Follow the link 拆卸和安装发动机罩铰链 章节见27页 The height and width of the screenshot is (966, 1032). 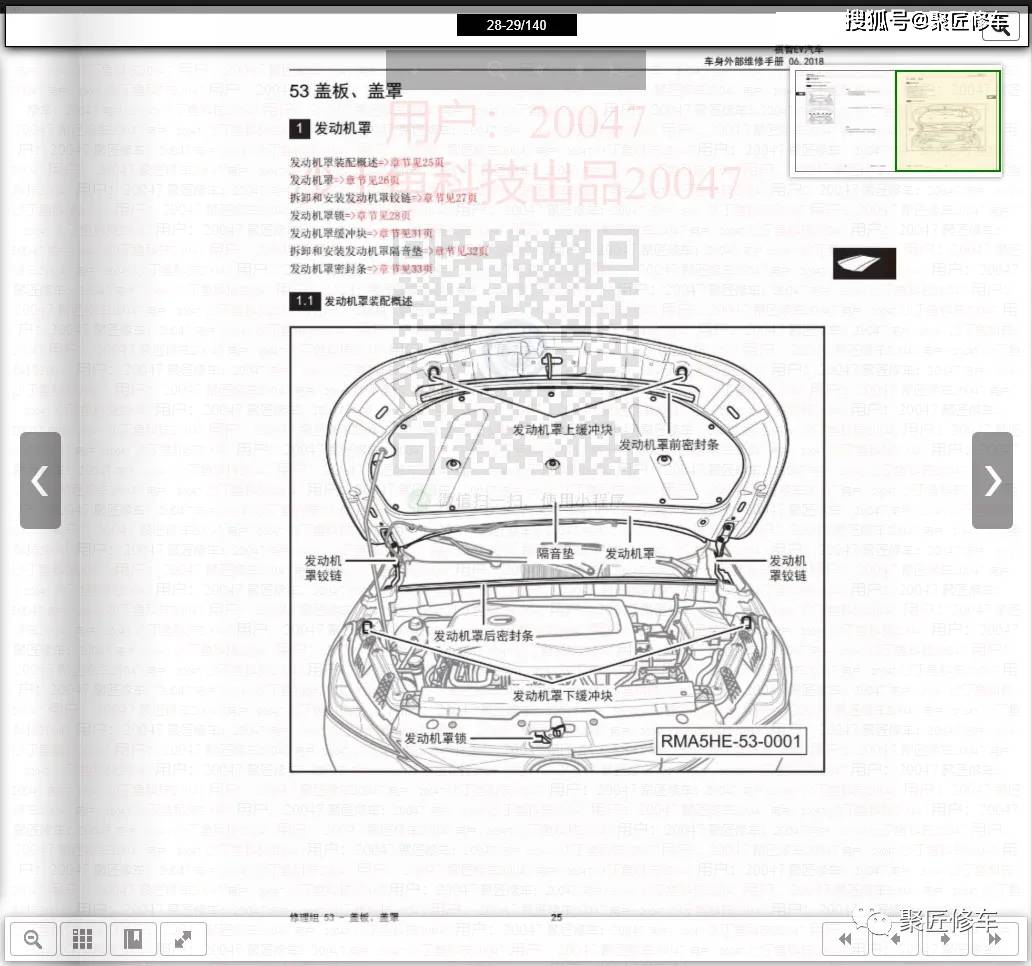coord(383,197)
